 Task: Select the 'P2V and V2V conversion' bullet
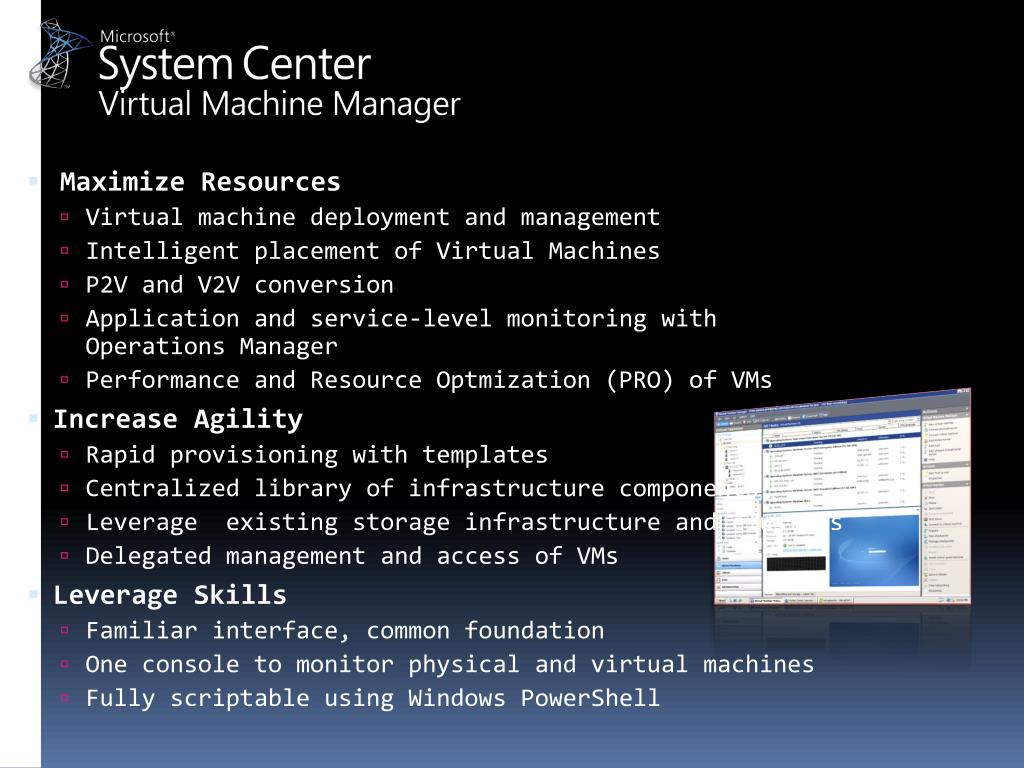click(240, 285)
